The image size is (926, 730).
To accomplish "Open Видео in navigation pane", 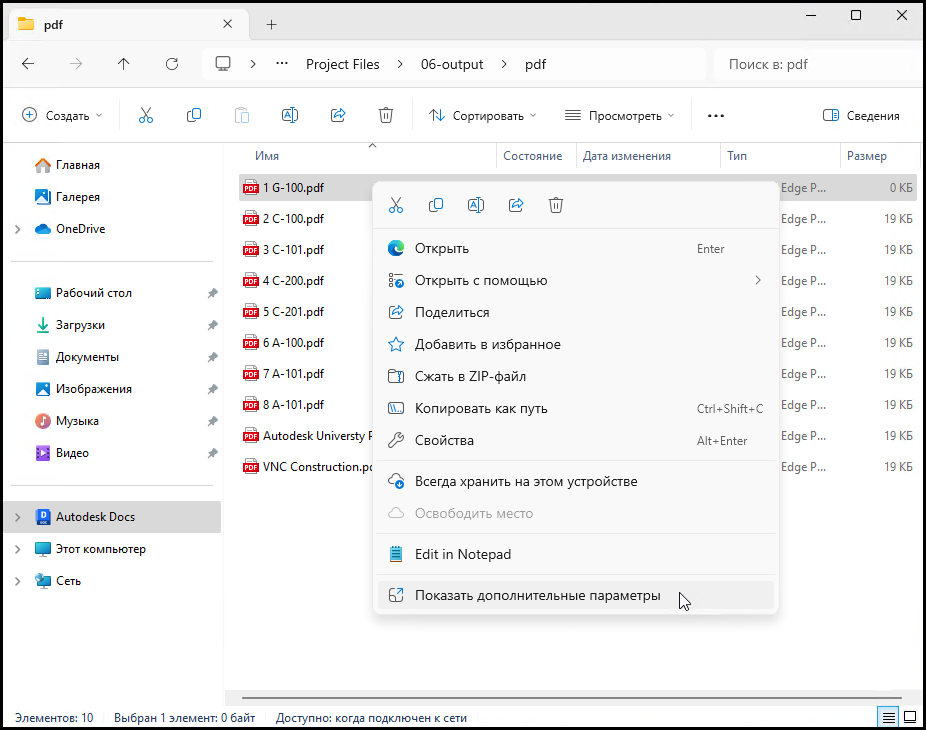I will coord(72,453).
